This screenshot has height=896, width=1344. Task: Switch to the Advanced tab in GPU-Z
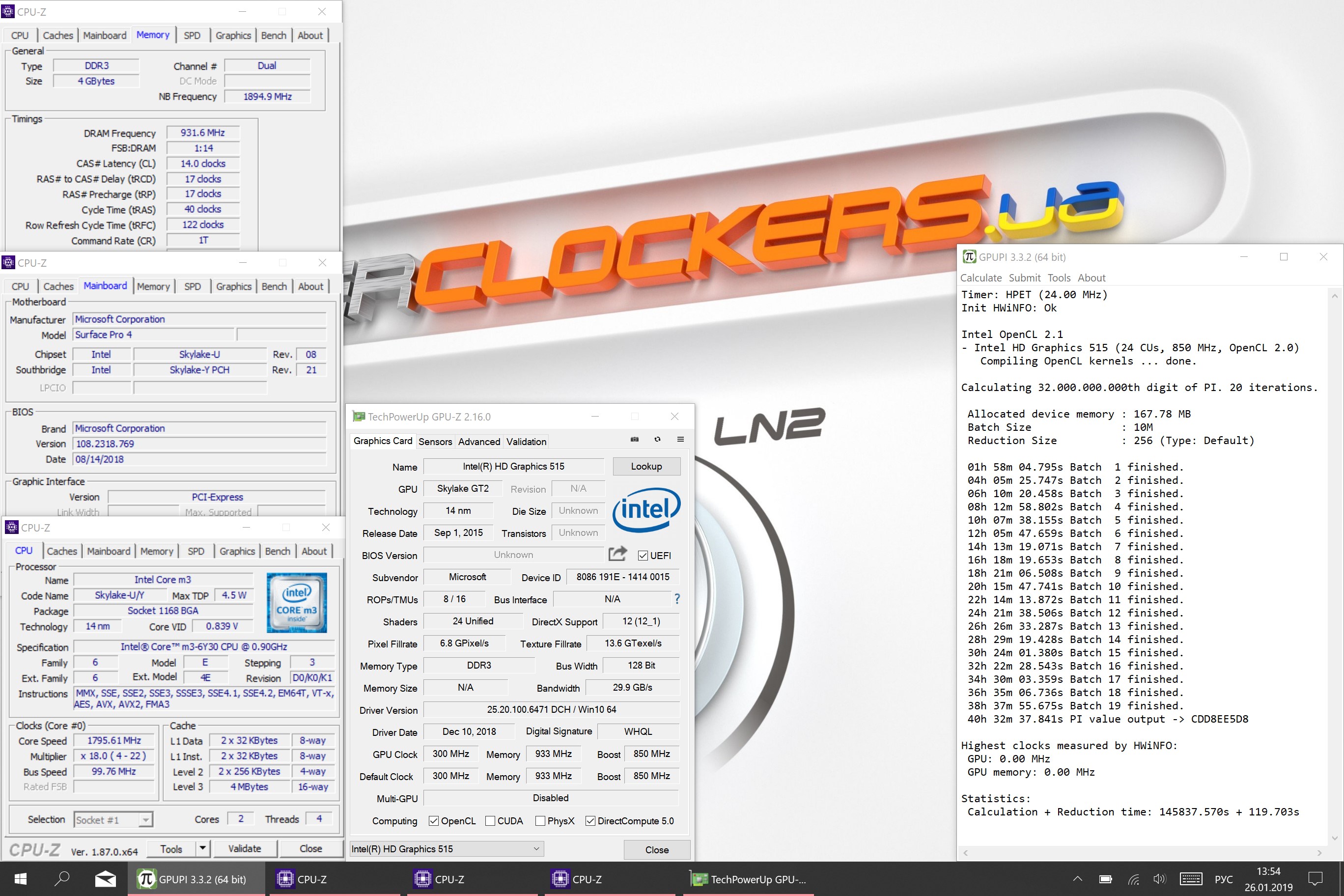pyautogui.click(x=479, y=441)
